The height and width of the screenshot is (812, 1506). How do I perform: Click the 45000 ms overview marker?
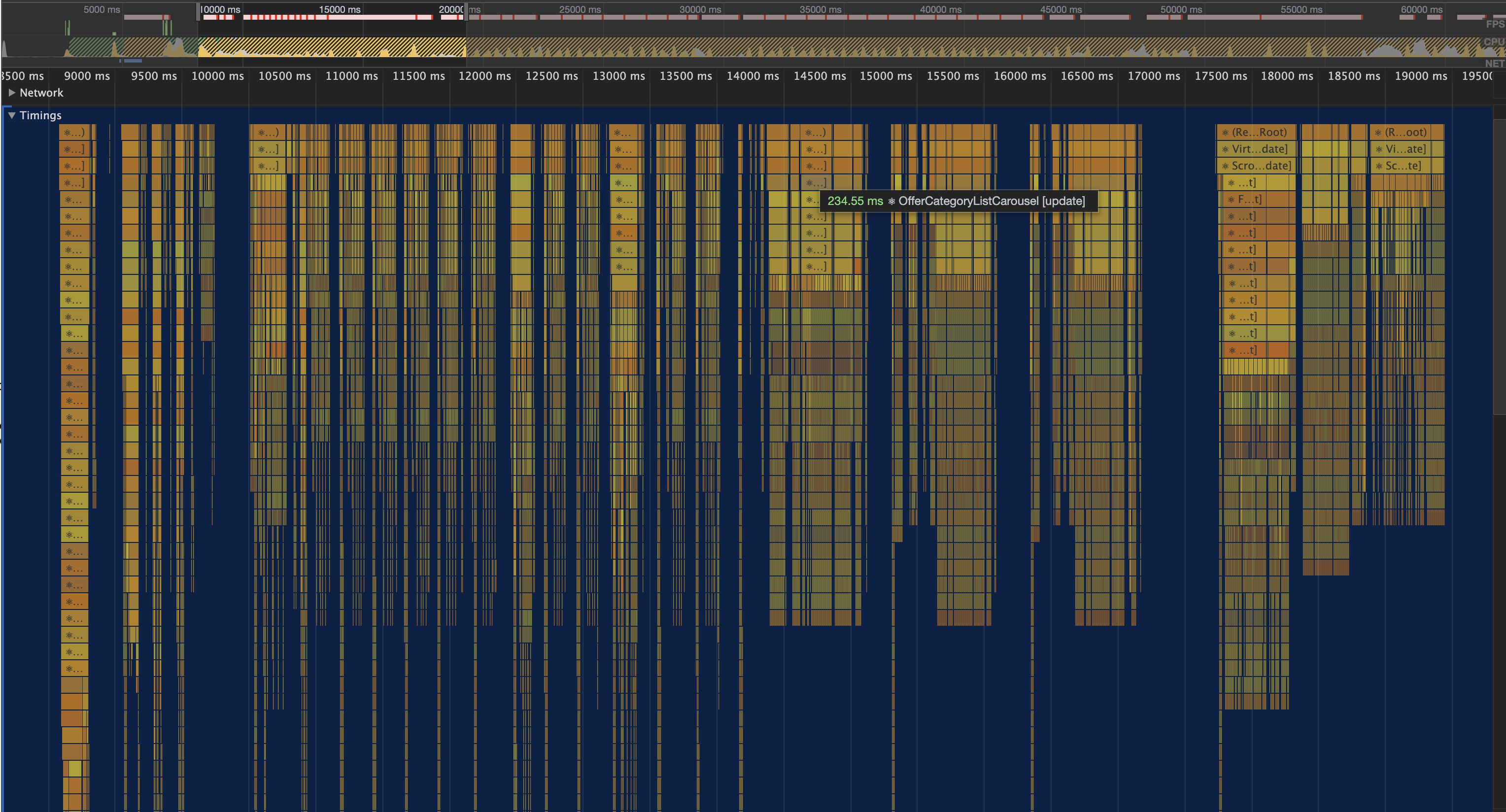(x=1061, y=9)
